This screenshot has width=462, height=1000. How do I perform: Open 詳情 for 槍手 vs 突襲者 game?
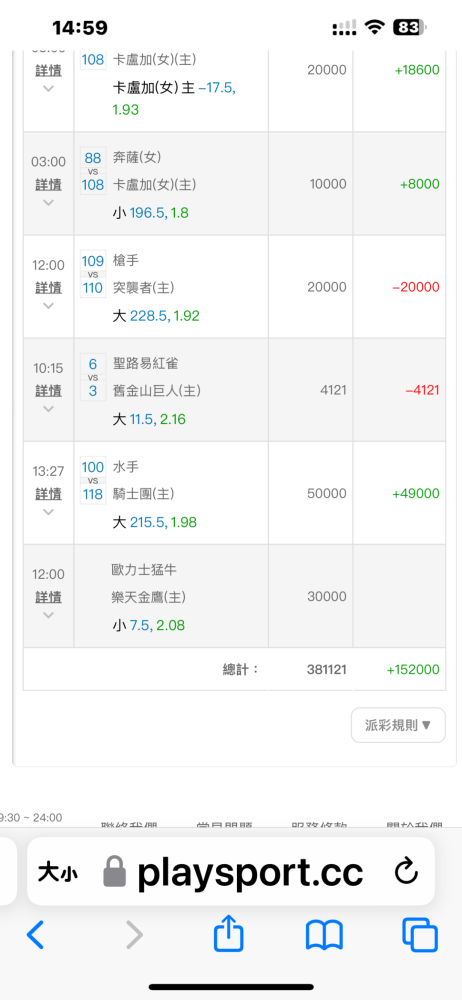coord(48,287)
